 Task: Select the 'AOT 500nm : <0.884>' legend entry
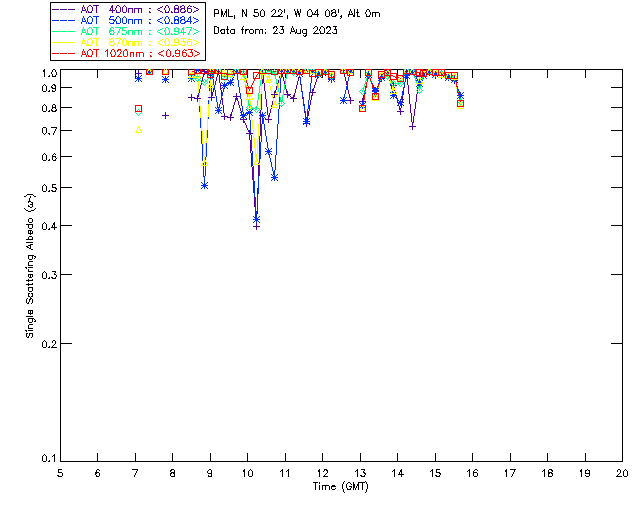126,20
